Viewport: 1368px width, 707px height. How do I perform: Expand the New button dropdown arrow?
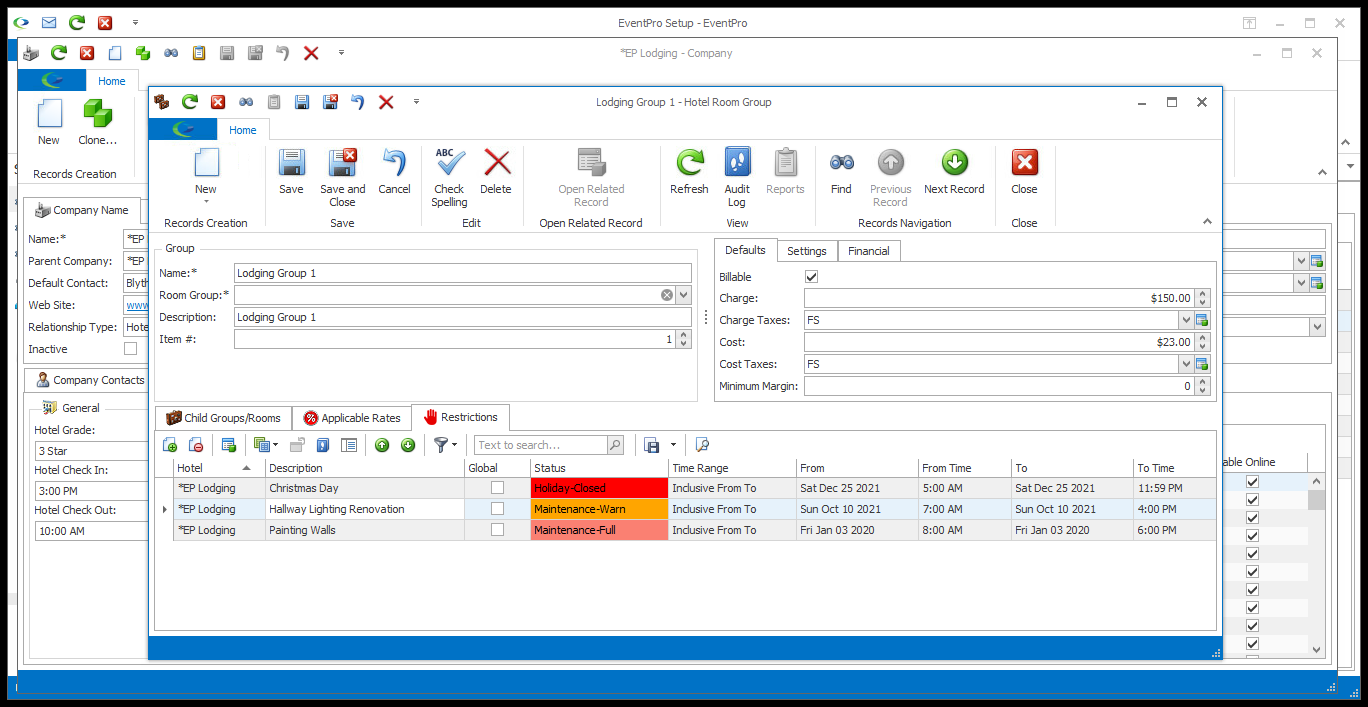pyautogui.click(x=206, y=201)
